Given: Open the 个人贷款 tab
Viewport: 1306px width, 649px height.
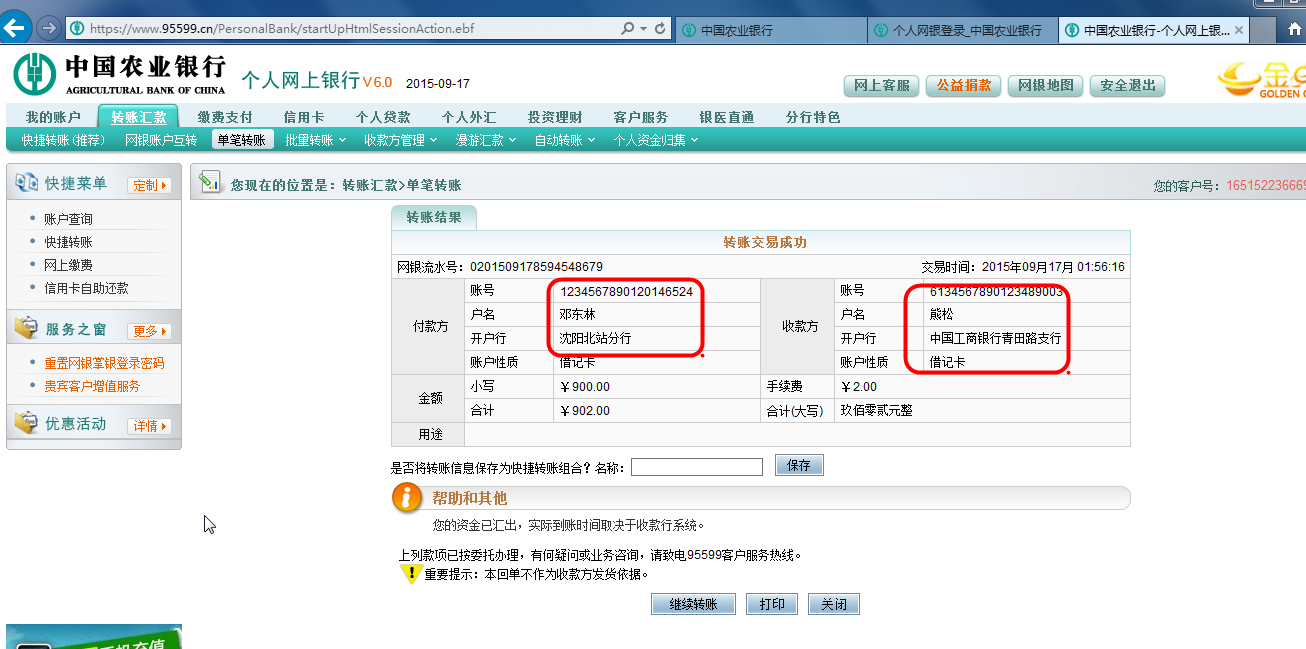Looking at the screenshot, I should (x=383, y=117).
